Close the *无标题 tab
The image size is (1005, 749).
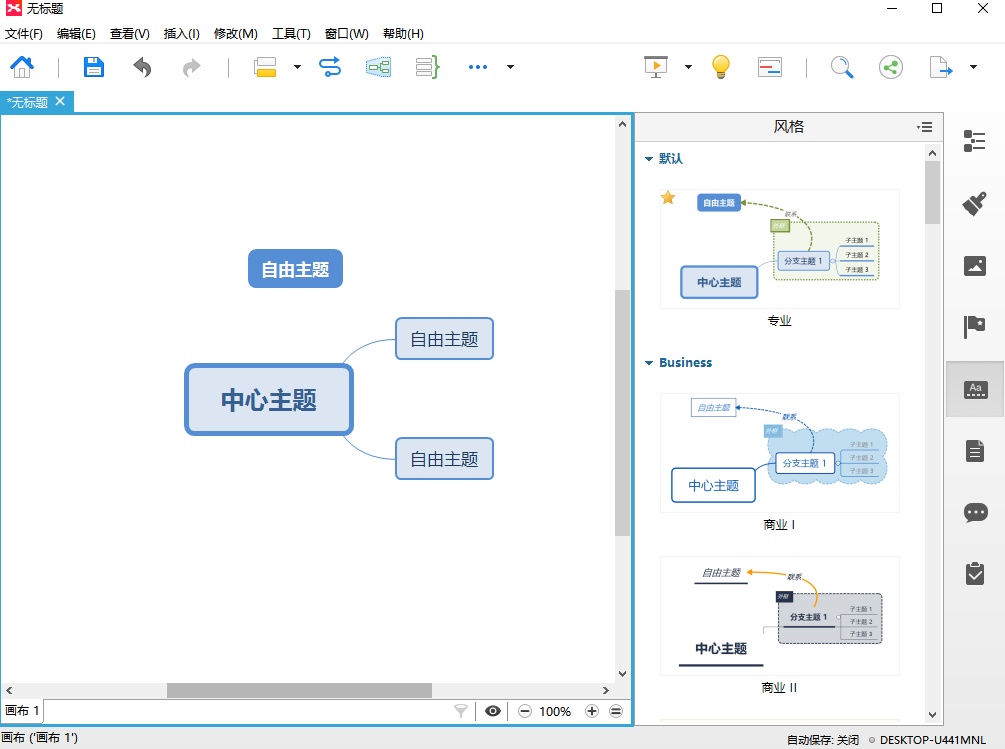[x=60, y=101]
